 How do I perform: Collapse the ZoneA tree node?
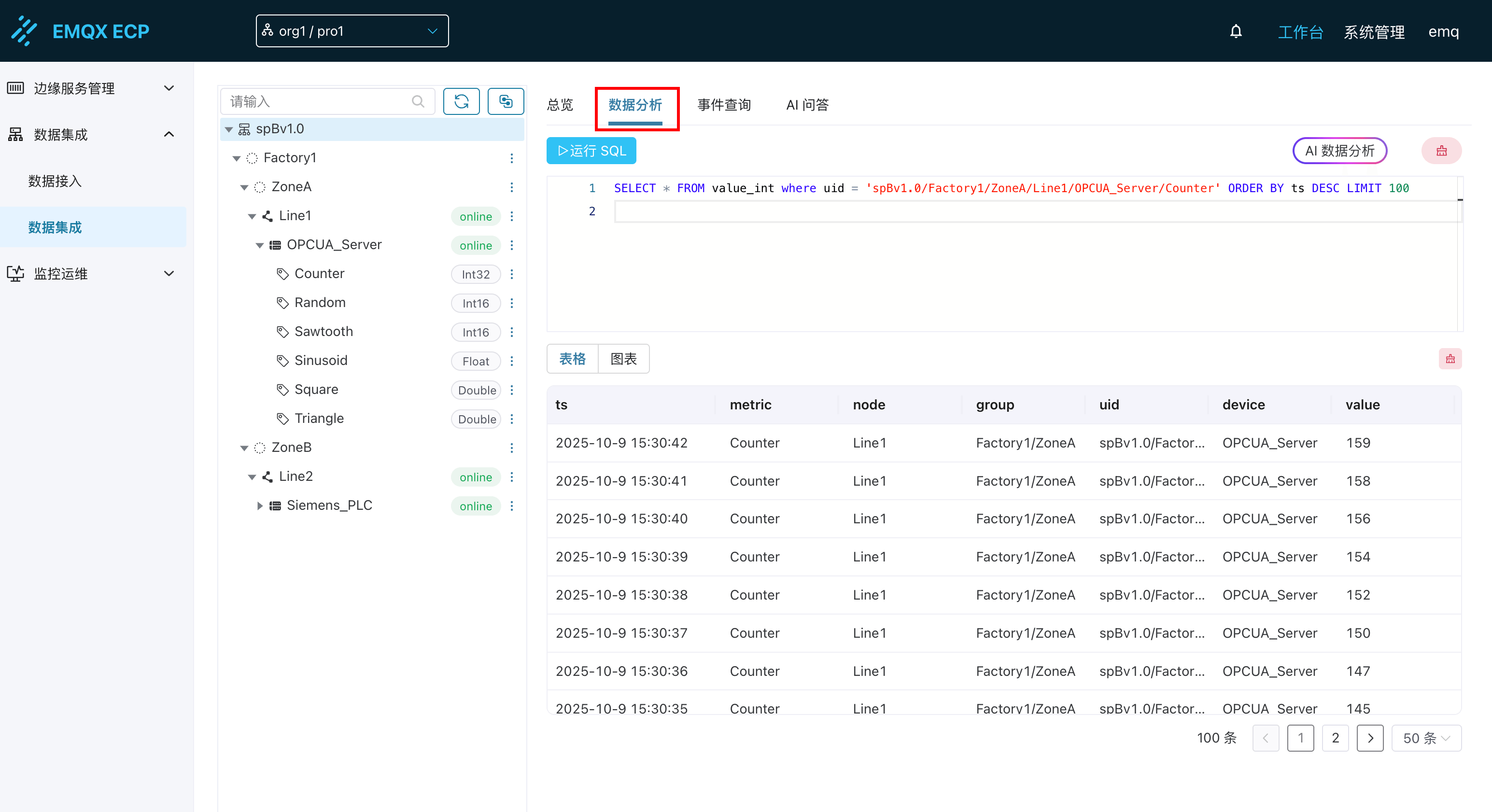(x=244, y=187)
